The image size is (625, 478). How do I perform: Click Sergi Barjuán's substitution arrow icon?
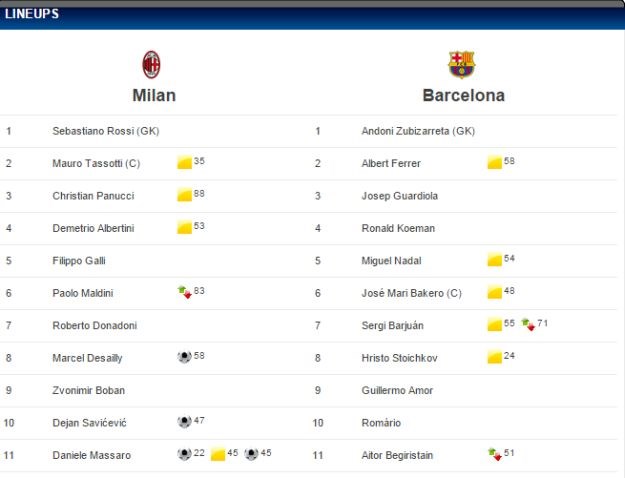point(528,325)
